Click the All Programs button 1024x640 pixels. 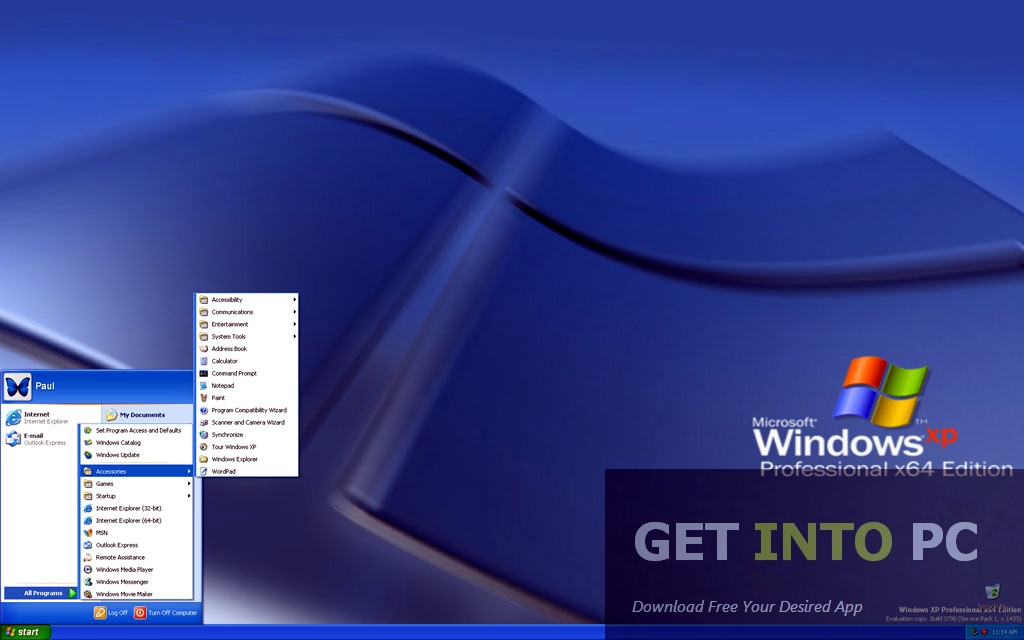[40, 593]
